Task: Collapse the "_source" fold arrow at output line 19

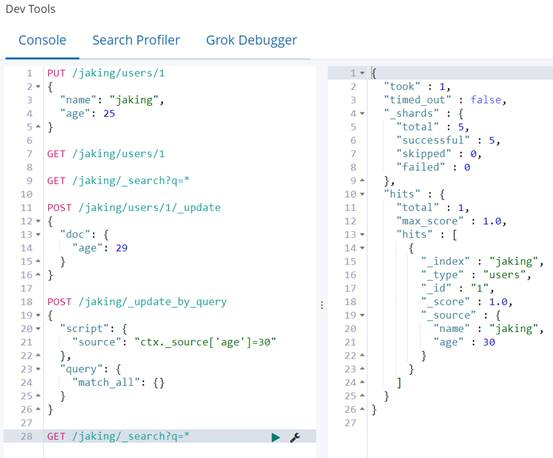Action: 362,315
